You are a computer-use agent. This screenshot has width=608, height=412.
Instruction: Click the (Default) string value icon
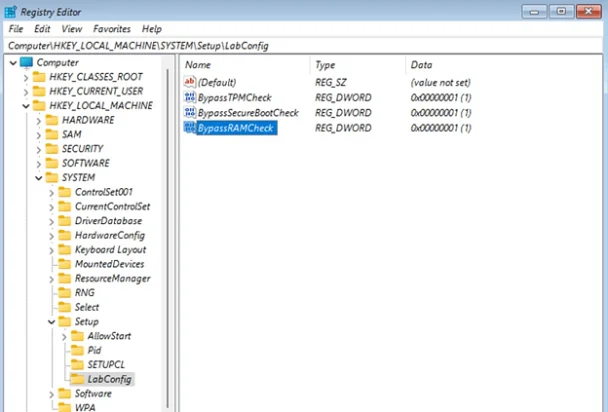[x=190, y=82]
